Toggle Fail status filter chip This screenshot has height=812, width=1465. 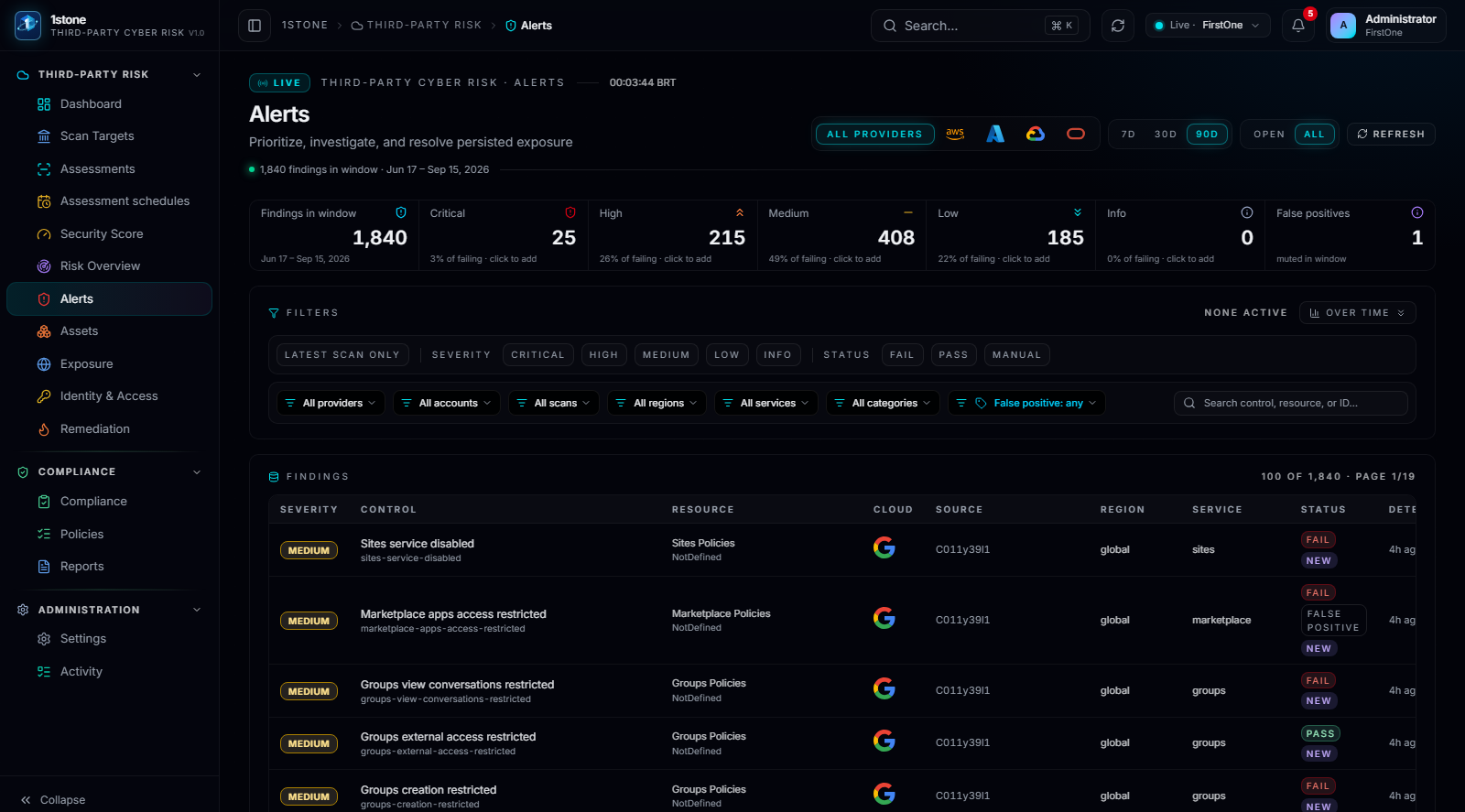903,355
